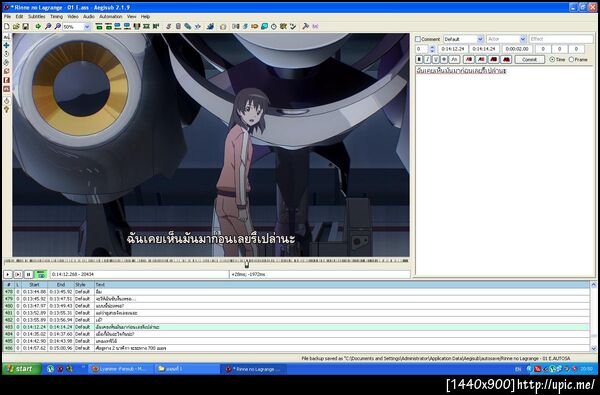This screenshot has height=395, width=600.
Task: Click the New subtitles icon
Action: 7,26
